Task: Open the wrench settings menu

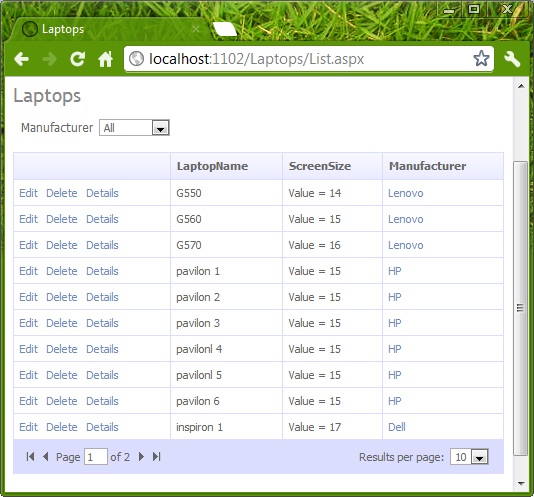Action: point(512,59)
